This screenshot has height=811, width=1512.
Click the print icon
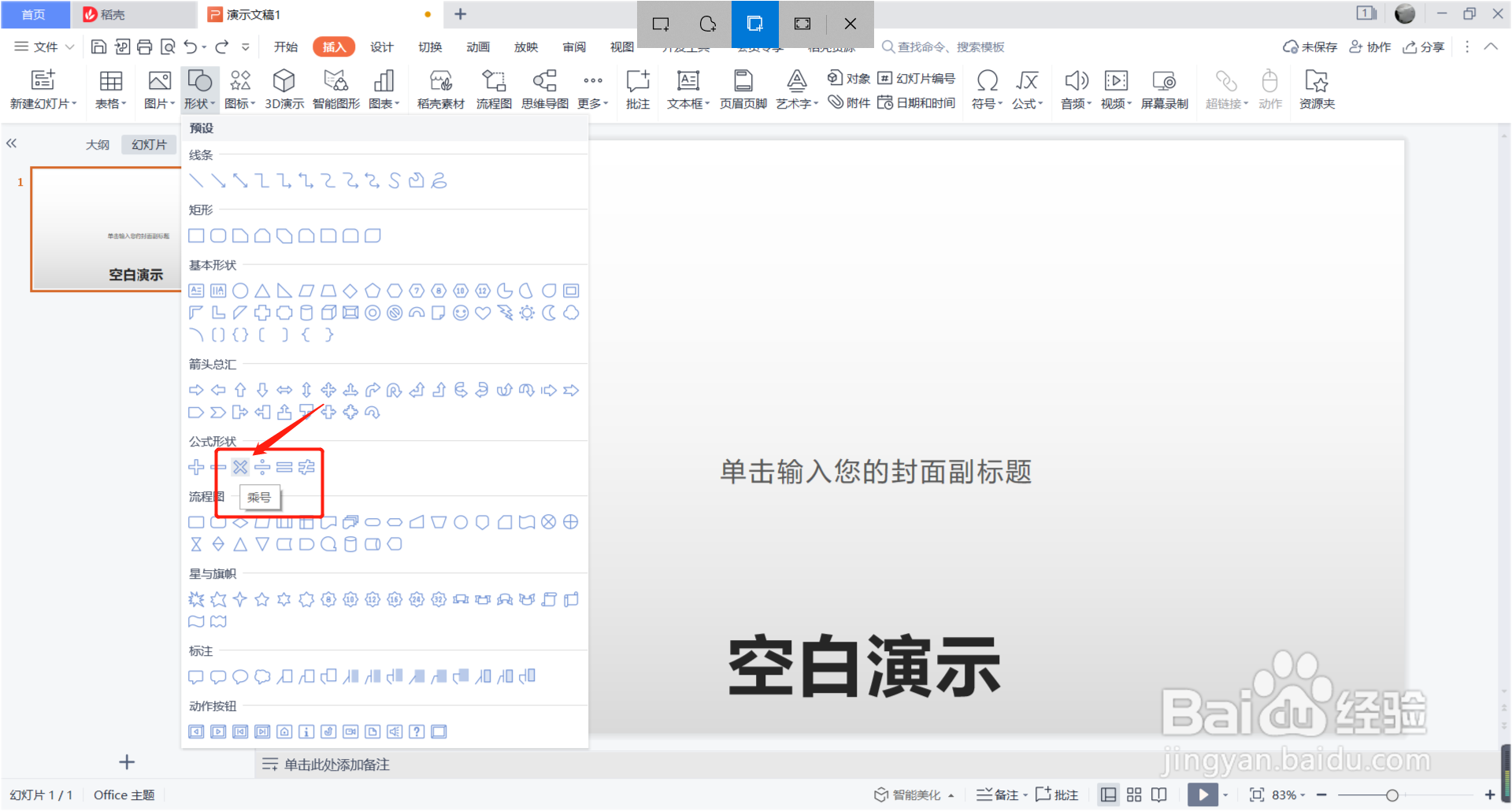pos(144,46)
